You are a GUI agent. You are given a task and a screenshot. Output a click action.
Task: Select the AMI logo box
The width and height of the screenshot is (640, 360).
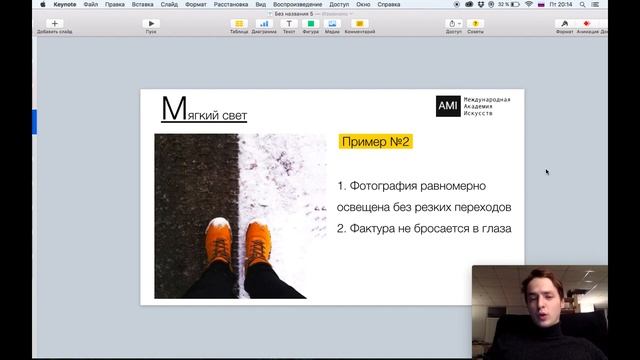coord(448,106)
